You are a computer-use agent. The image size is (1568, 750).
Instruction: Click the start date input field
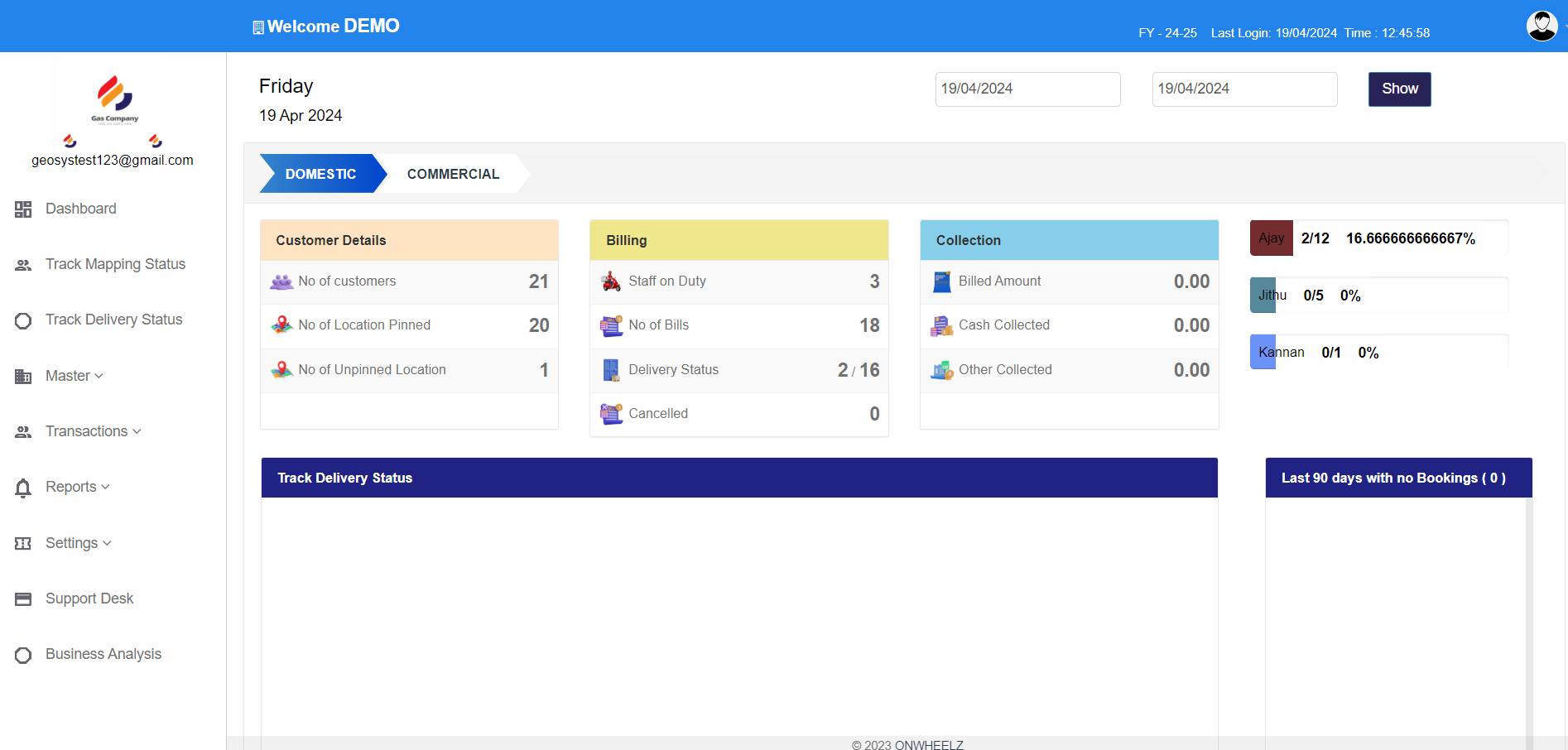1027,89
